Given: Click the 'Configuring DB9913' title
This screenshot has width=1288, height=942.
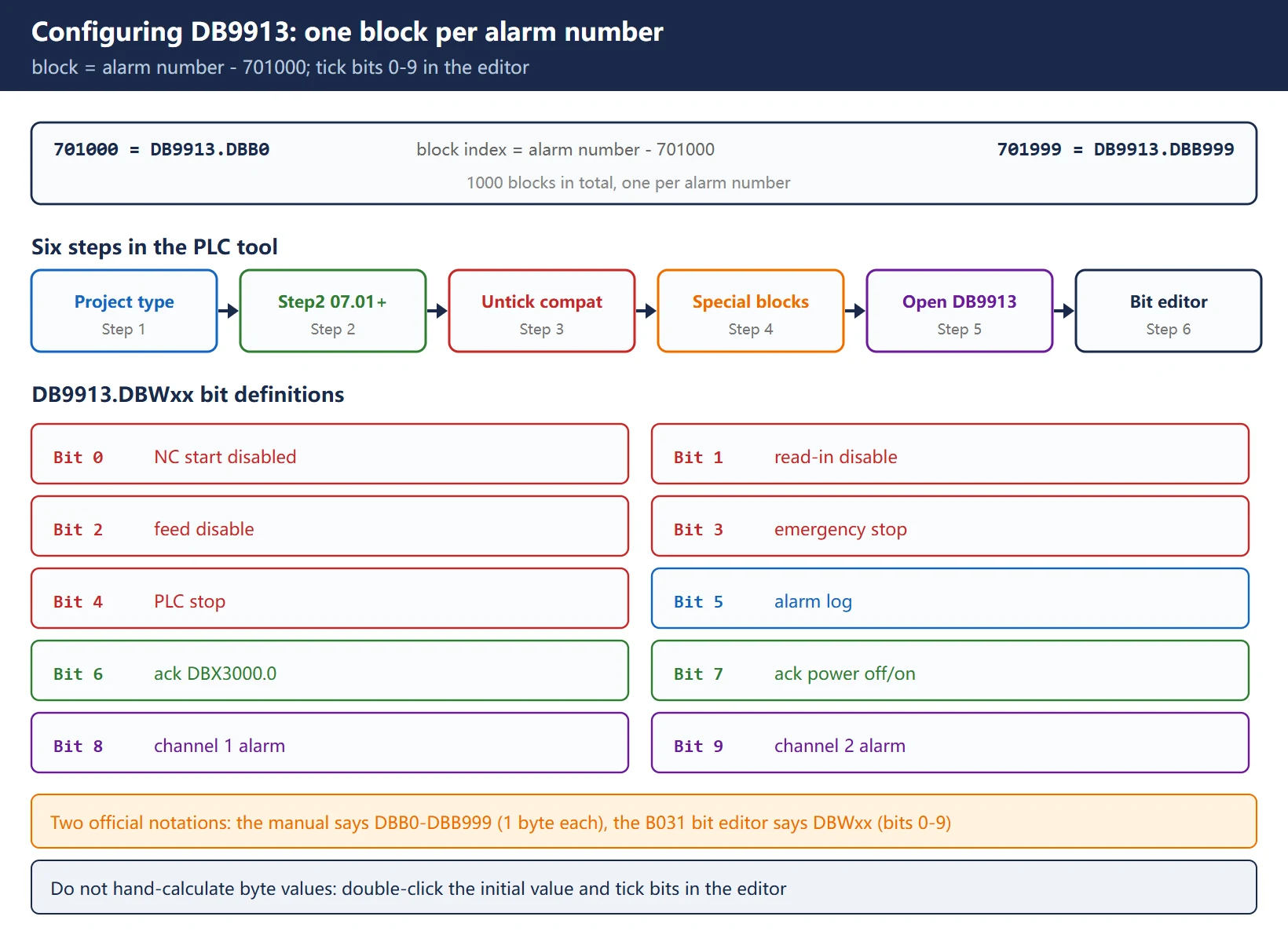Looking at the screenshot, I should tap(347, 31).
